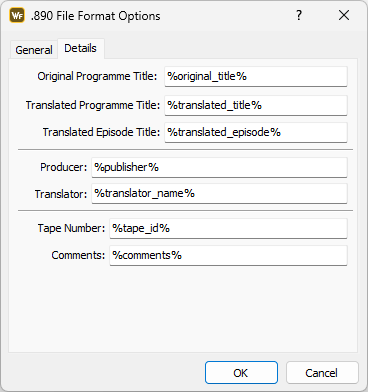Select the Comments input box
The image size is (368, 392).
click(x=228, y=255)
